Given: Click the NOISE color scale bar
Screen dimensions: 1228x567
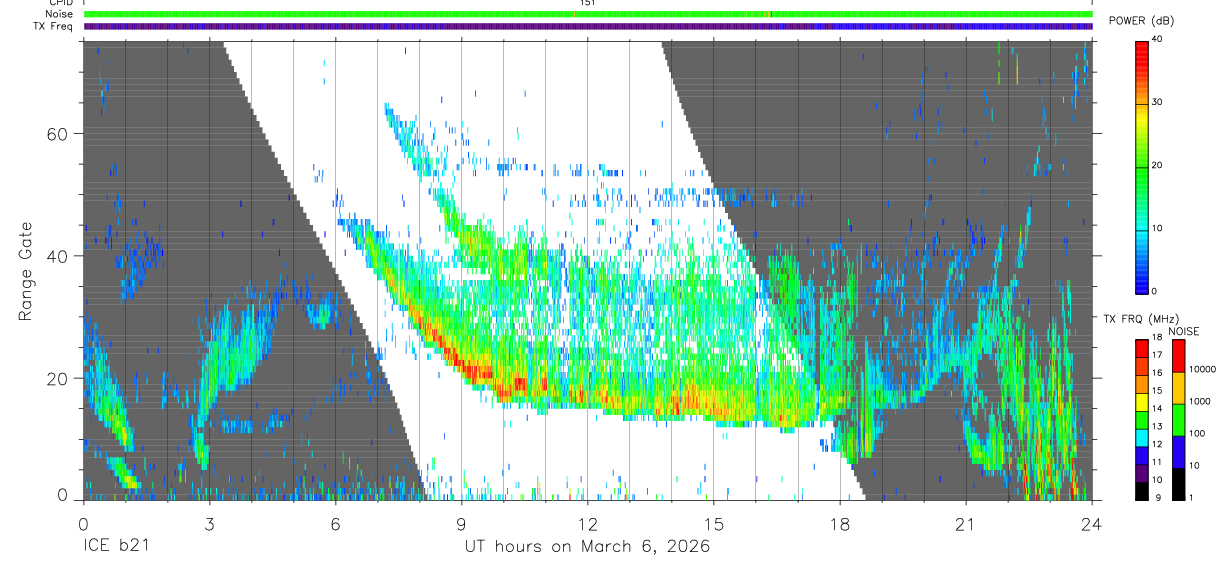Looking at the screenshot, I should point(1178,419).
